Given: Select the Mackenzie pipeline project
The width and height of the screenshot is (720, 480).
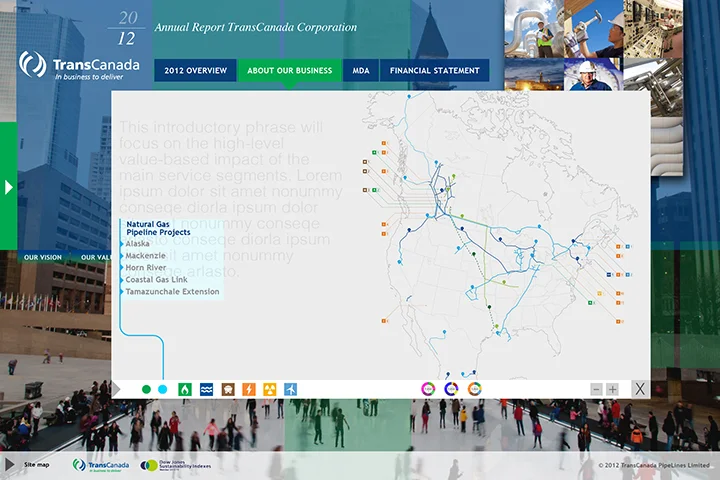Looking at the screenshot, I should (x=146, y=255).
